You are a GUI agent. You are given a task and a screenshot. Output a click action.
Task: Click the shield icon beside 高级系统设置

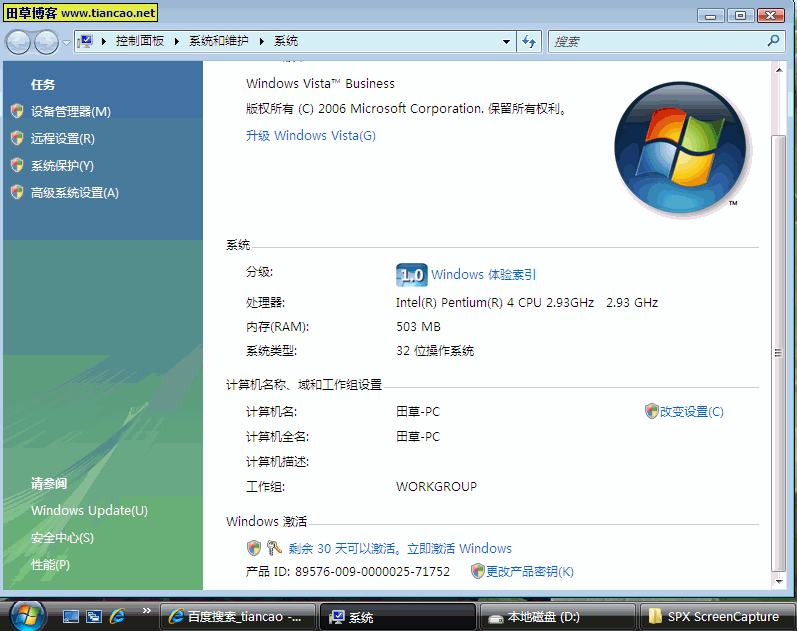coord(17,192)
